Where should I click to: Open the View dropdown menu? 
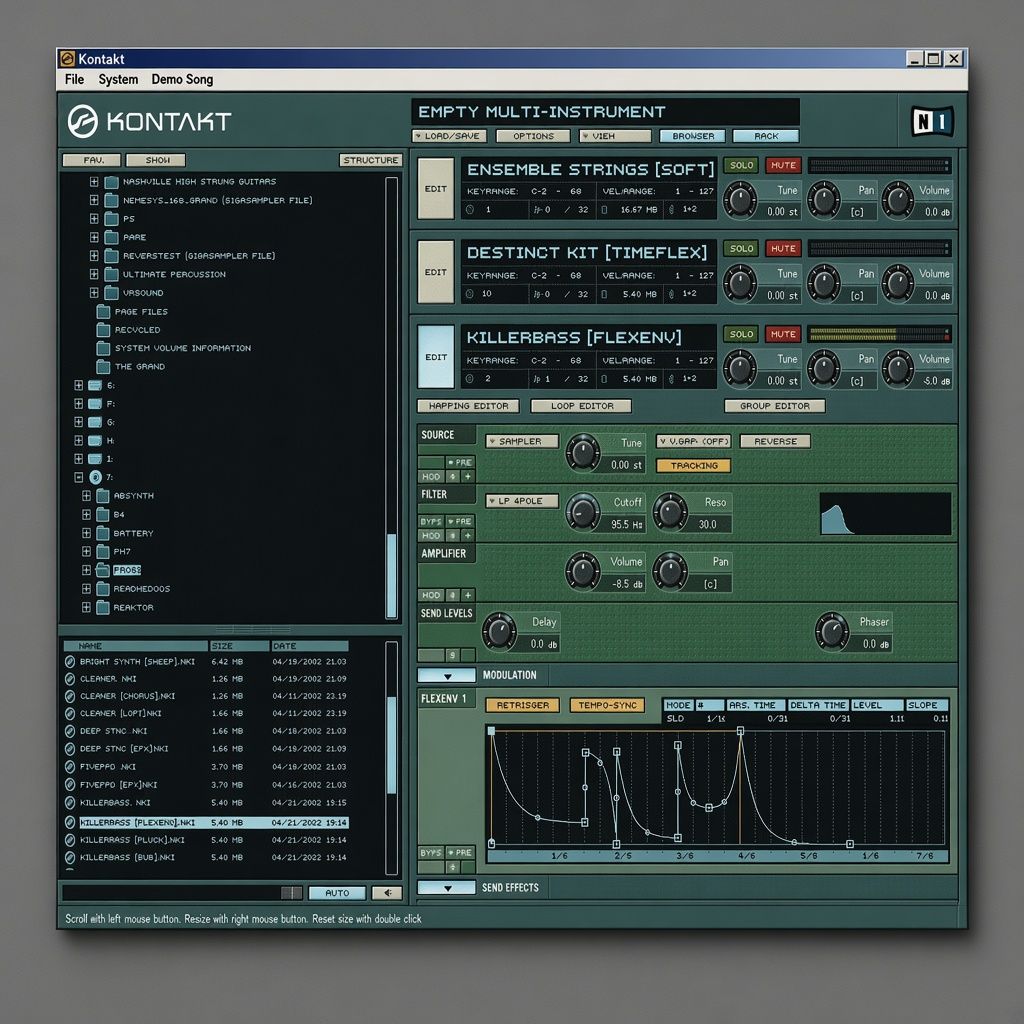click(615, 136)
